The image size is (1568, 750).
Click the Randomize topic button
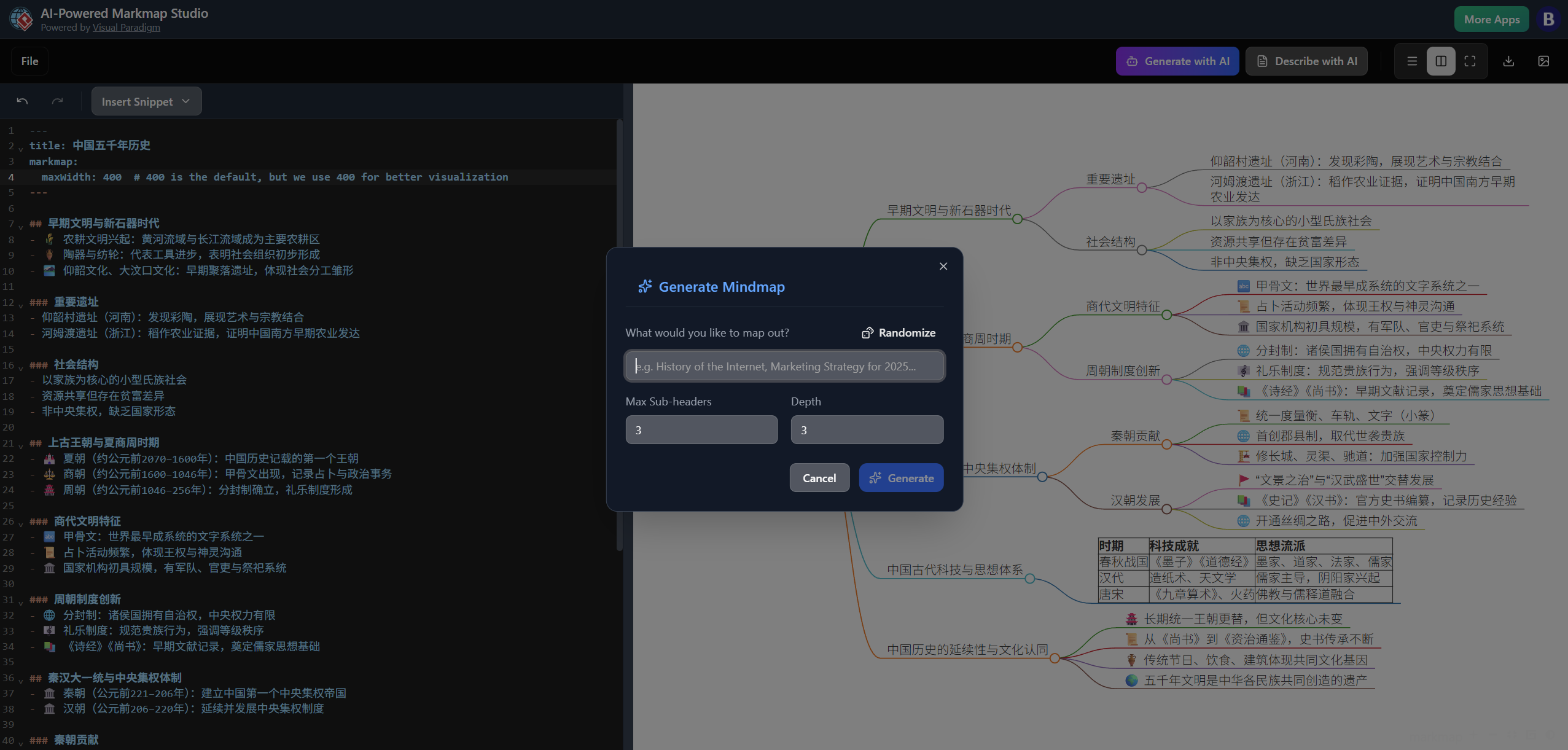point(899,333)
